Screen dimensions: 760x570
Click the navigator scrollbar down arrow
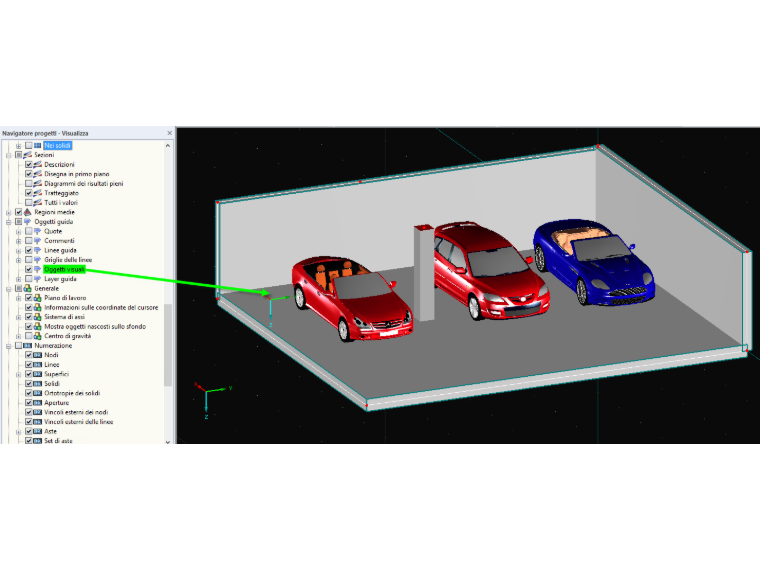pyautogui.click(x=168, y=441)
